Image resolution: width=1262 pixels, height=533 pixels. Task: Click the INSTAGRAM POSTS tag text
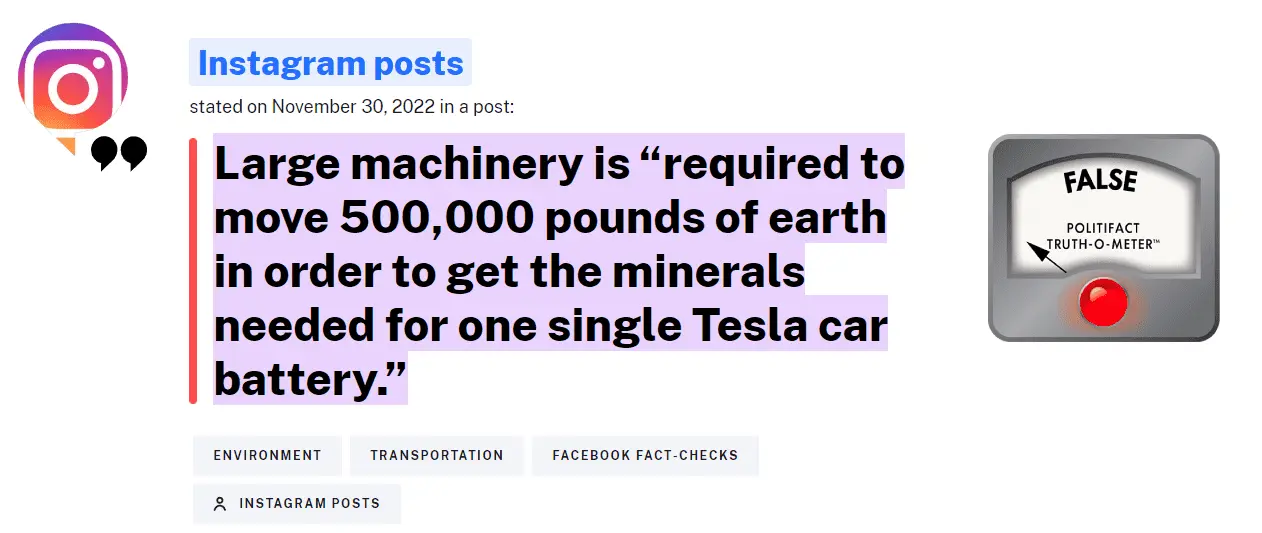click(x=309, y=504)
